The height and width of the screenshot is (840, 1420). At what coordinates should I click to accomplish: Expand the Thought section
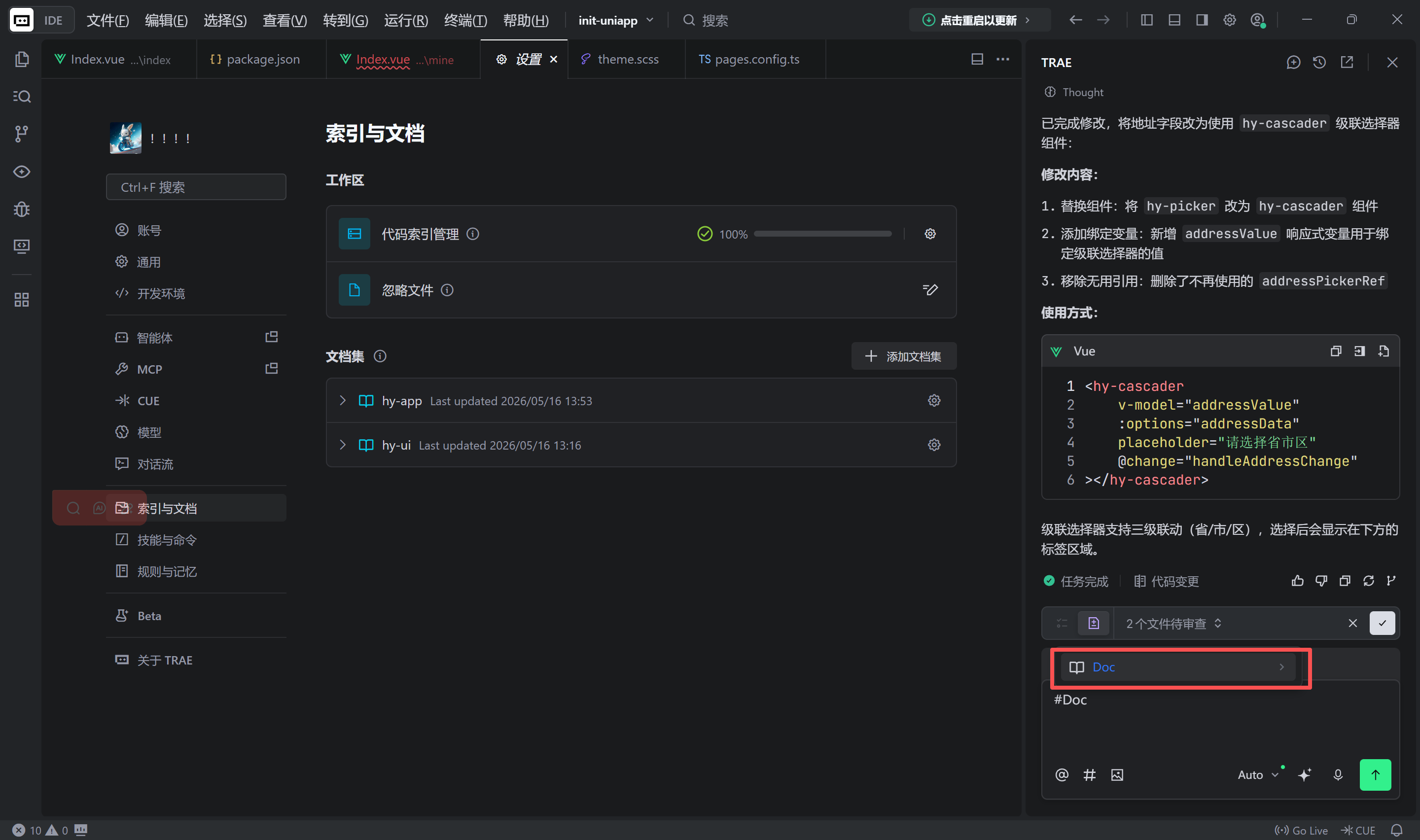1074,92
